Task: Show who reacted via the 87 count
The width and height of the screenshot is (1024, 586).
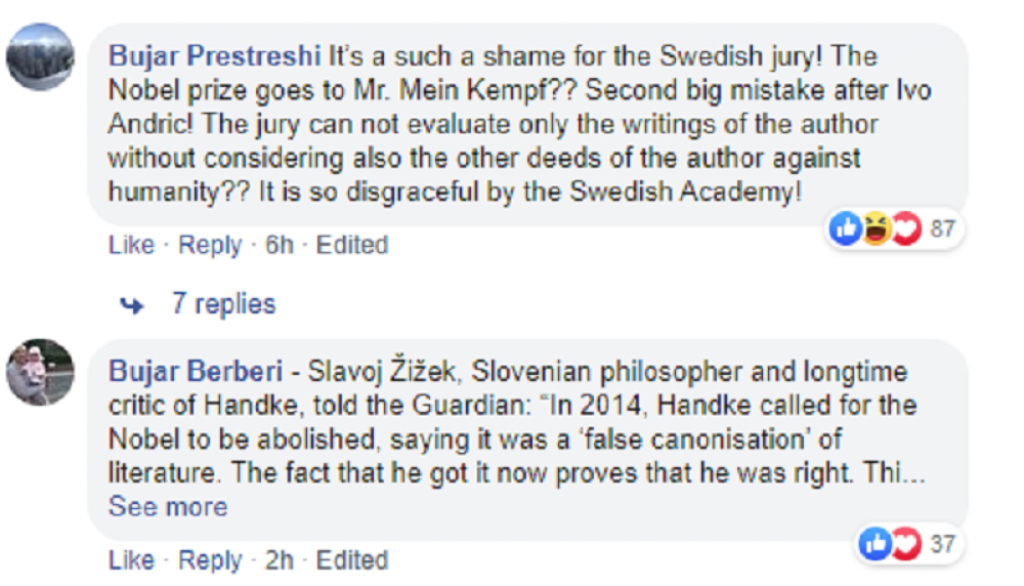Action: (x=942, y=229)
